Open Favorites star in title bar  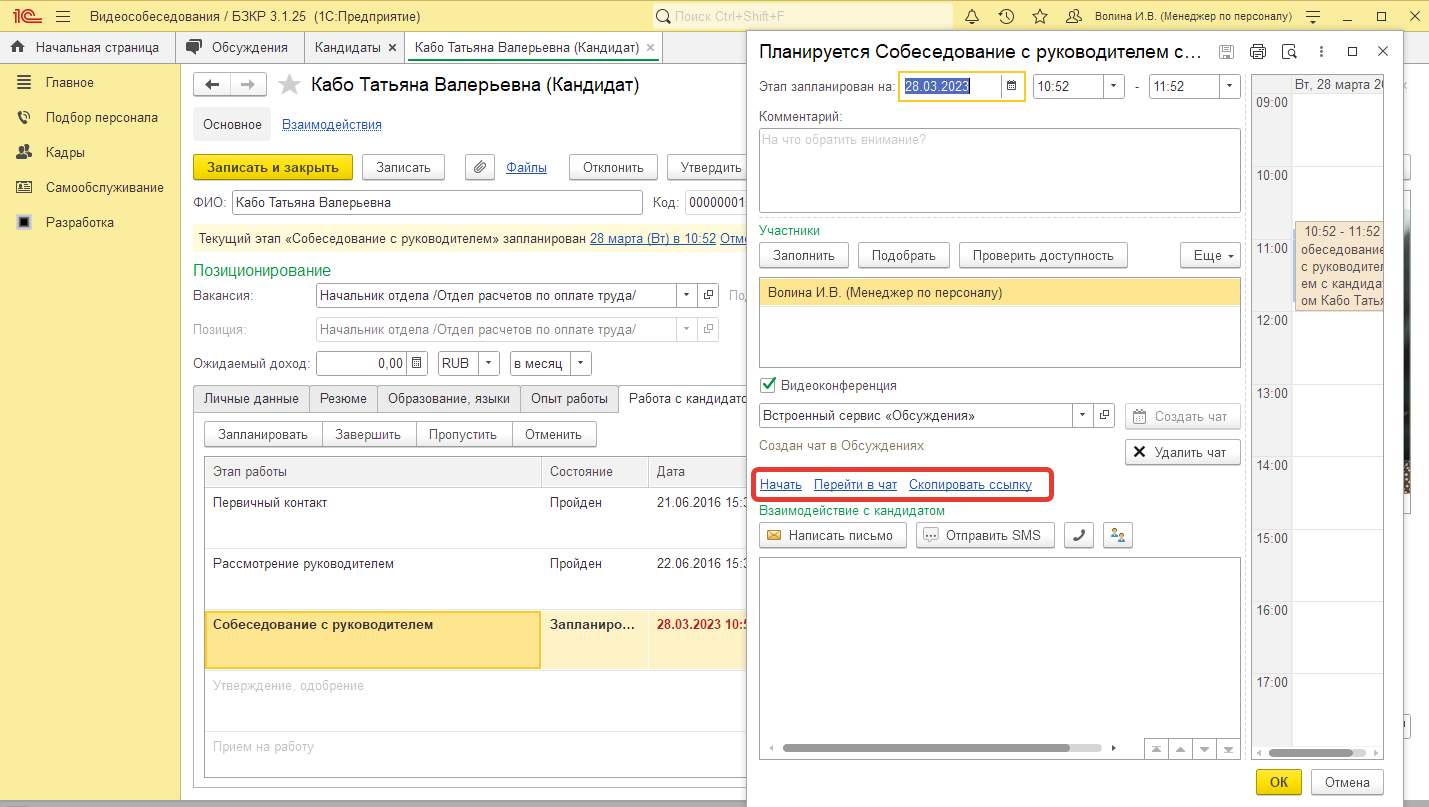[x=1040, y=17]
